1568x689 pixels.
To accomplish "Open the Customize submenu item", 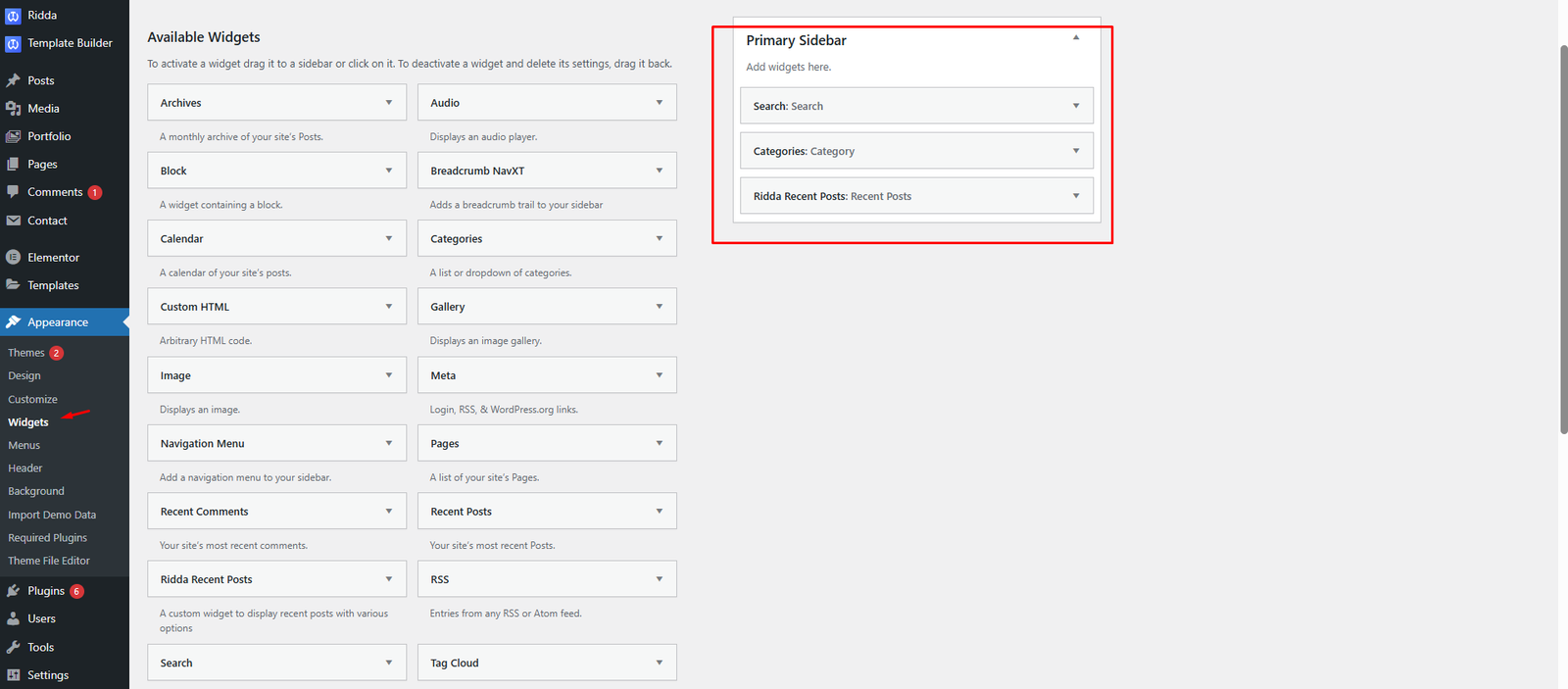I will pyautogui.click(x=33, y=399).
